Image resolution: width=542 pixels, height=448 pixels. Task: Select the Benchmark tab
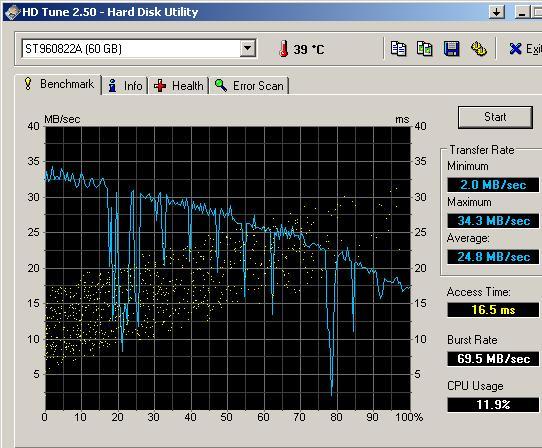58,84
